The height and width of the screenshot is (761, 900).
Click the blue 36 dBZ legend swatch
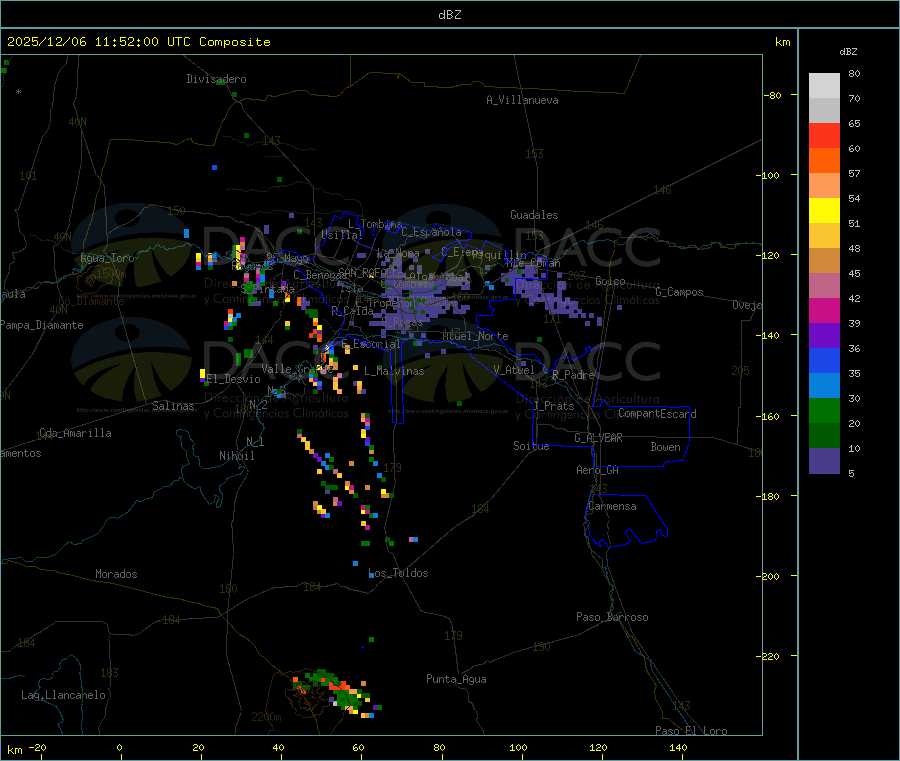(x=824, y=360)
